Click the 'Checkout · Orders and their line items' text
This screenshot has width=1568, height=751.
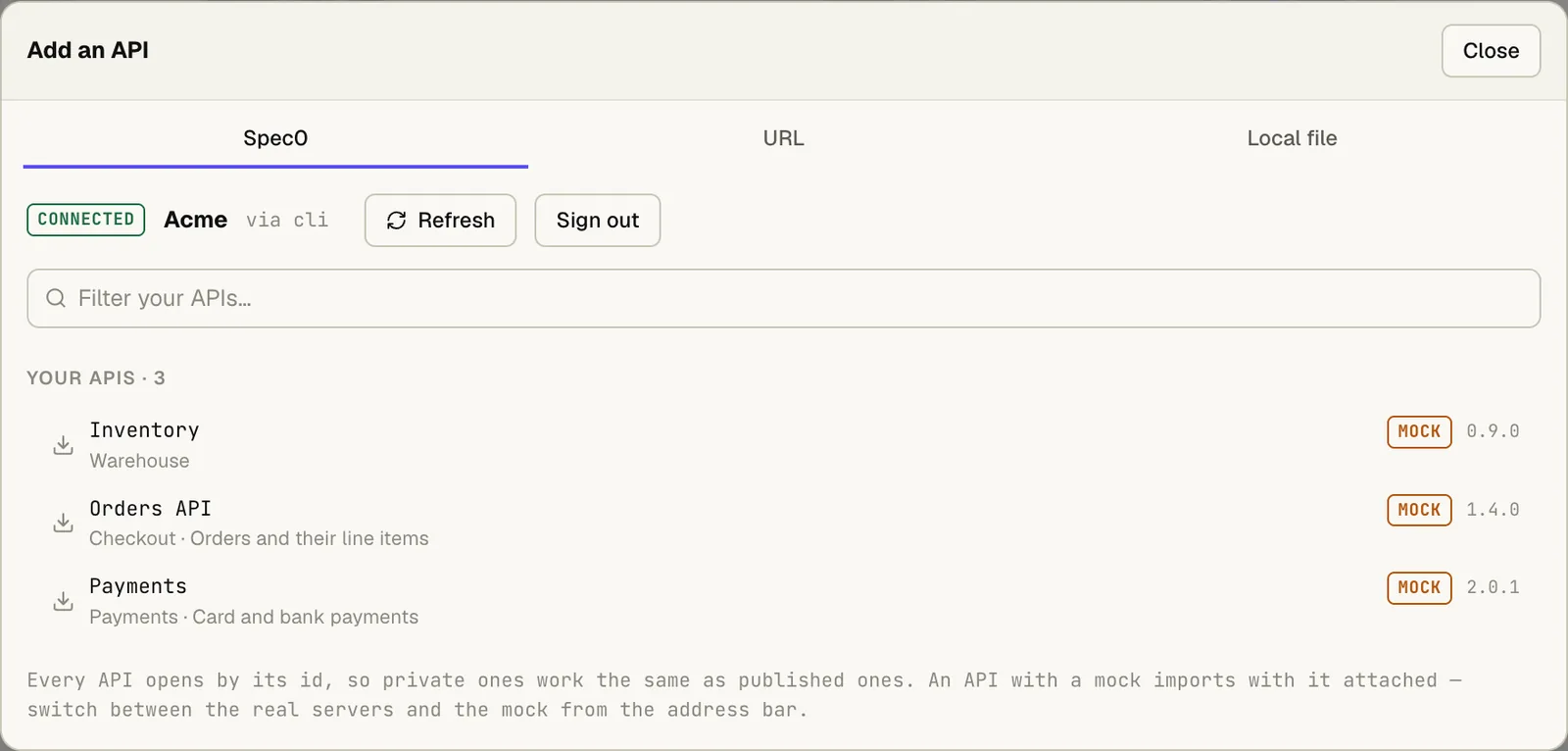tap(259, 538)
